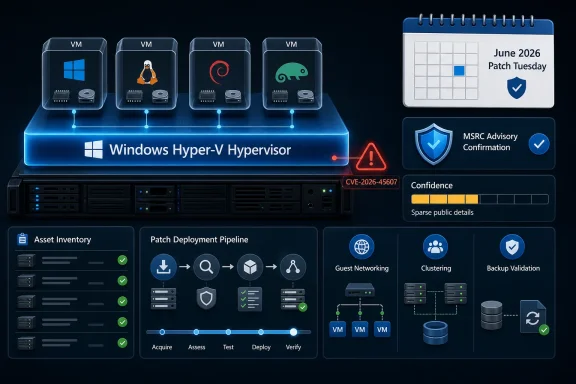Click the gray shield icon below the magnifier
This screenshot has width=576, height=384.
[x=206, y=298]
